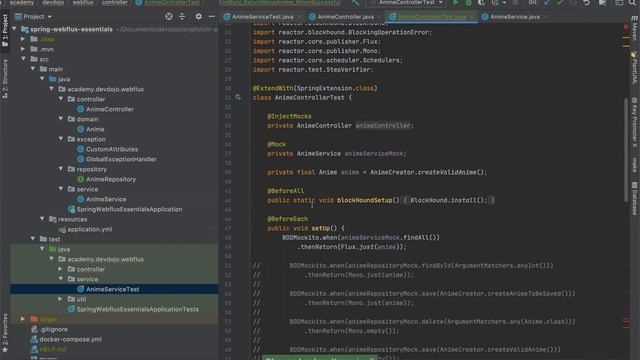Screen dimensions: 640x360
Task: Select SpringWebfluxEssentialsApplicationTests class
Action: click(133, 309)
